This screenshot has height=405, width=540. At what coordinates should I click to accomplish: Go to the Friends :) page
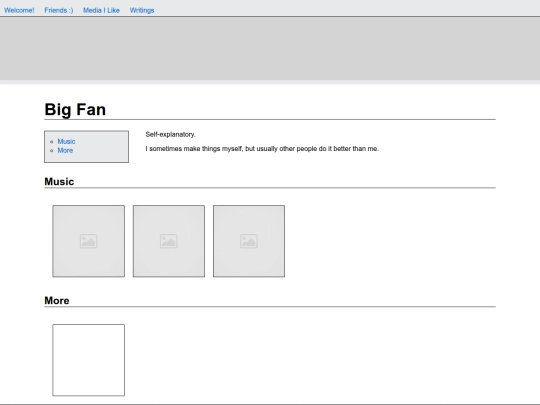click(x=59, y=10)
